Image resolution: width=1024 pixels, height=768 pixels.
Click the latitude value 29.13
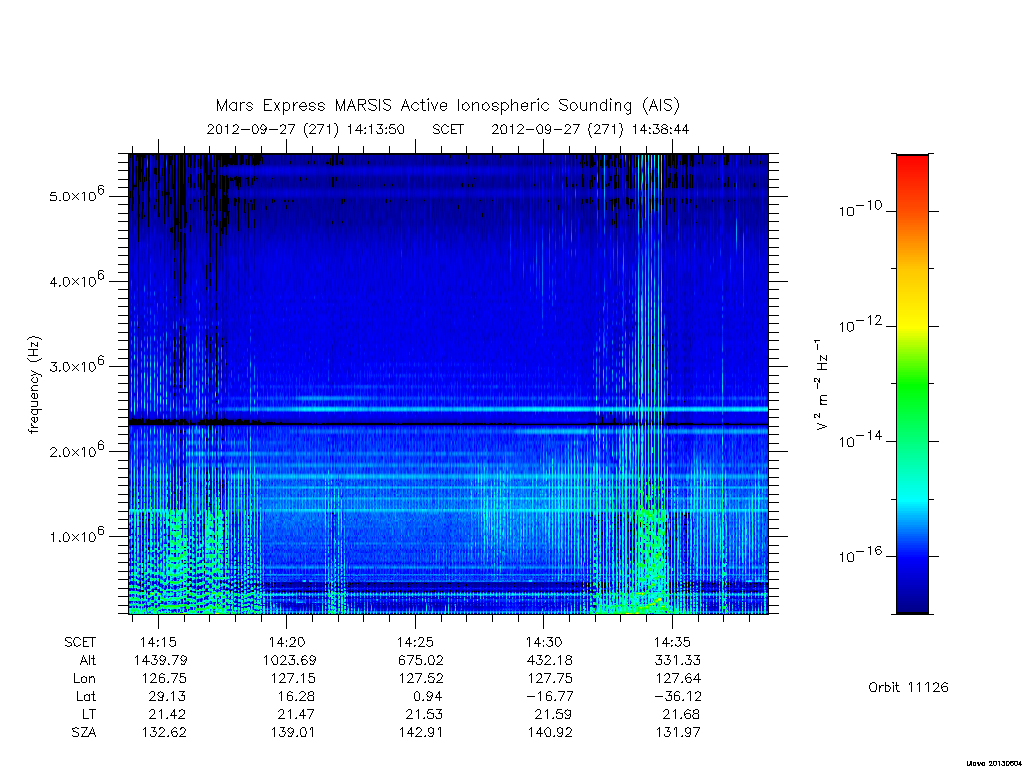click(167, 696)
